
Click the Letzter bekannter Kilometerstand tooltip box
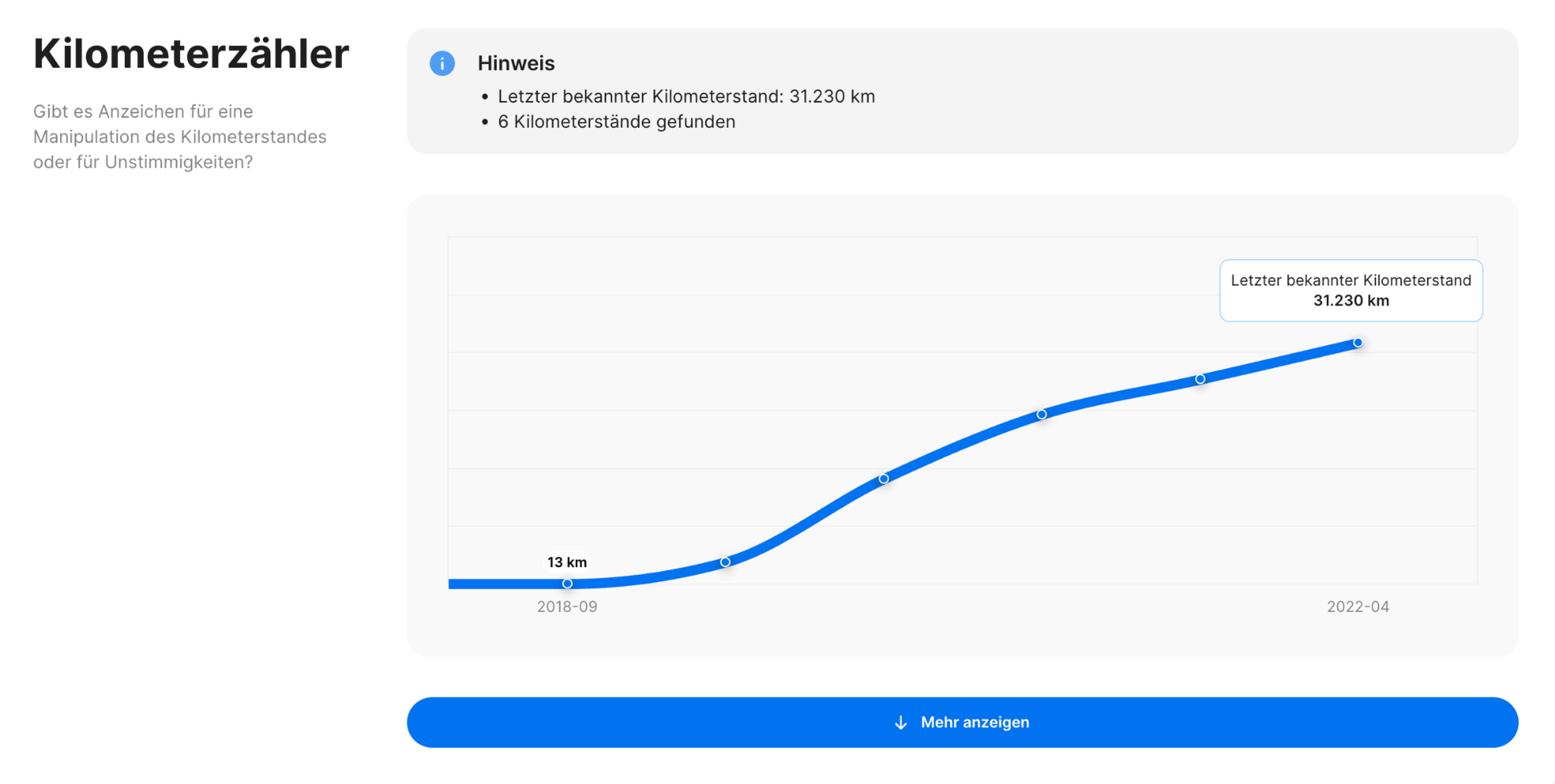[x=1351, y=290]
